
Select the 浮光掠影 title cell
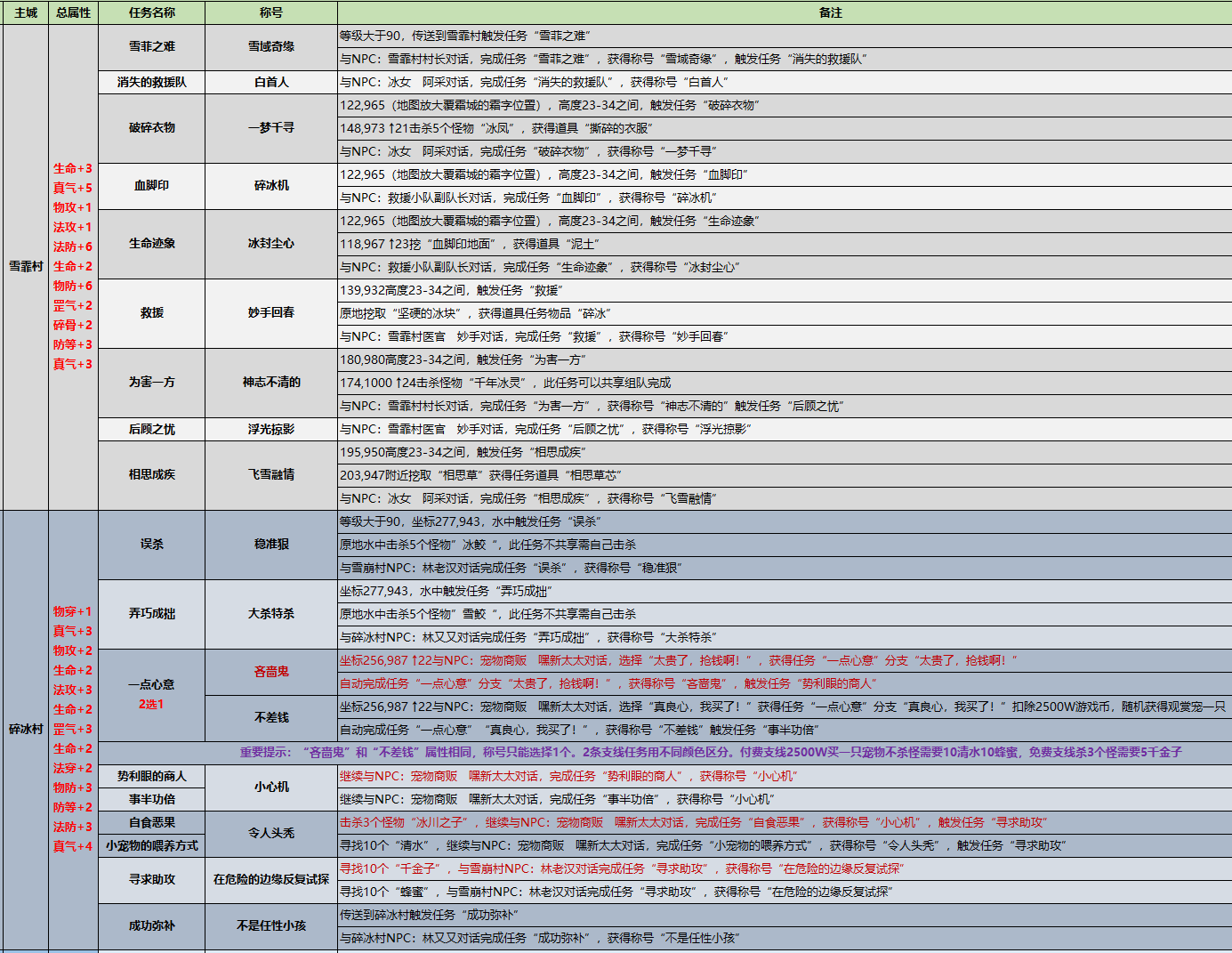coord(271,429)
